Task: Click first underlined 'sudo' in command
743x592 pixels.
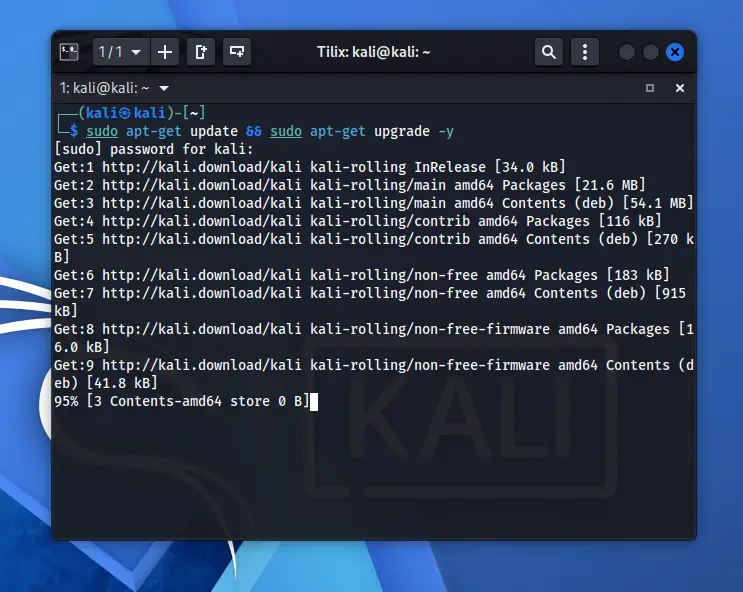Action: tap(102, 131)
